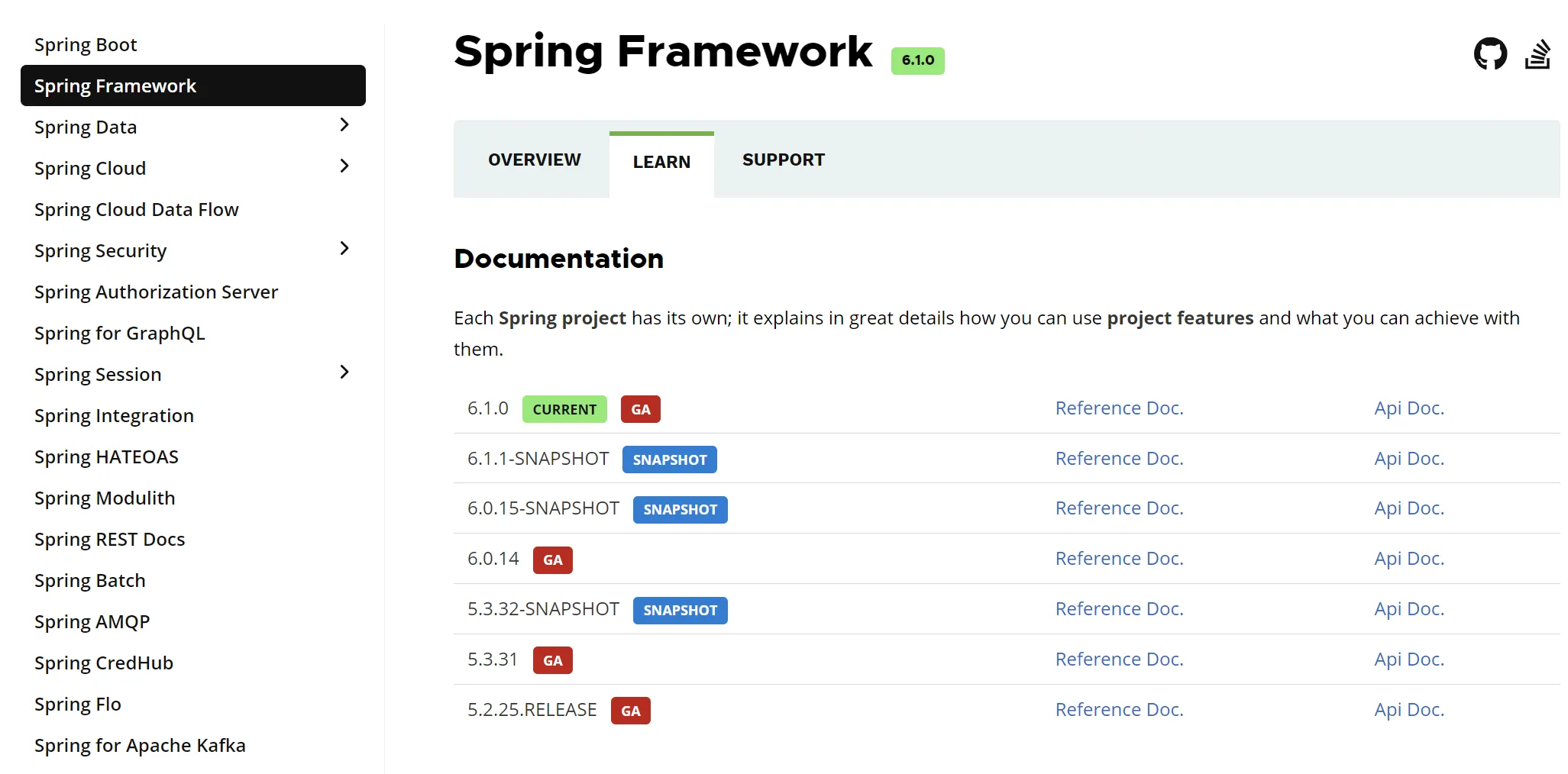Viewport: 1568px width, 774px height.
Task: Click the SNAPSHOT badge for 6.1.1-SNAPSHOT
Action: 669,460
